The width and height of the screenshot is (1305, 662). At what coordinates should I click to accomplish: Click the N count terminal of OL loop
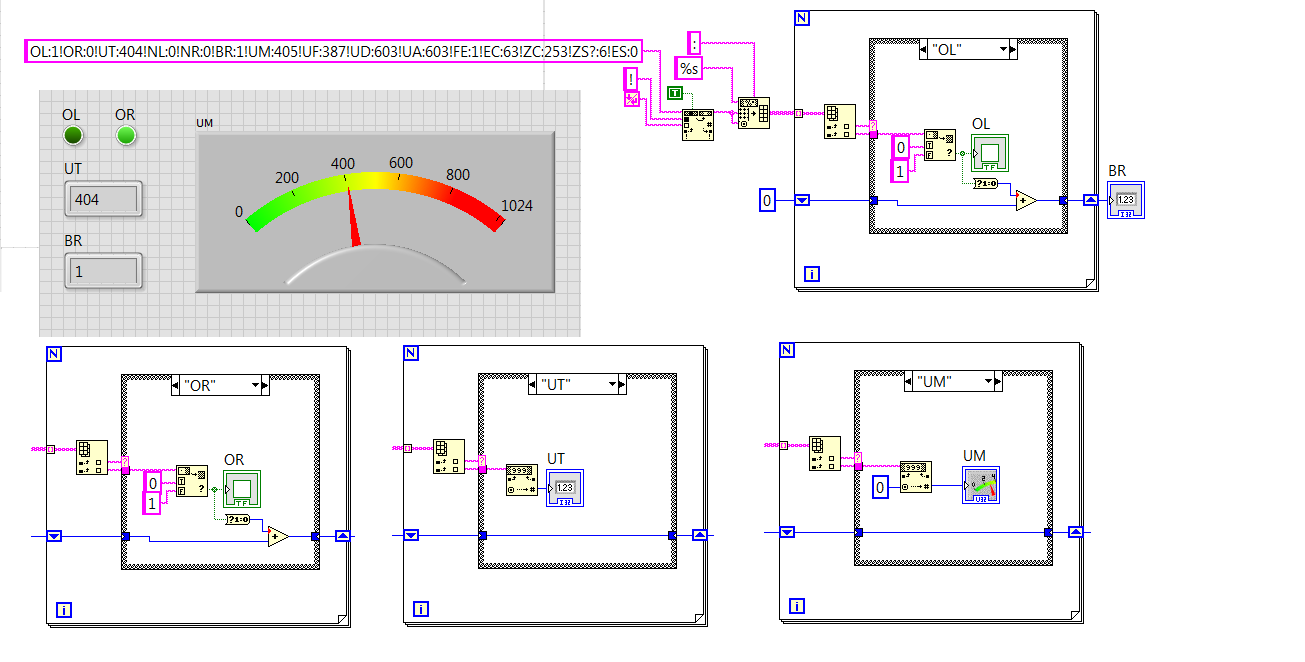[802, 17]
